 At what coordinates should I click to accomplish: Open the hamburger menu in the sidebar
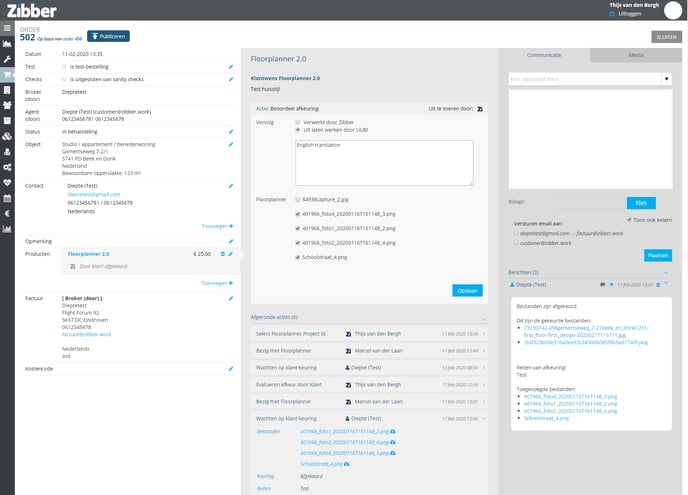[7, 29]
